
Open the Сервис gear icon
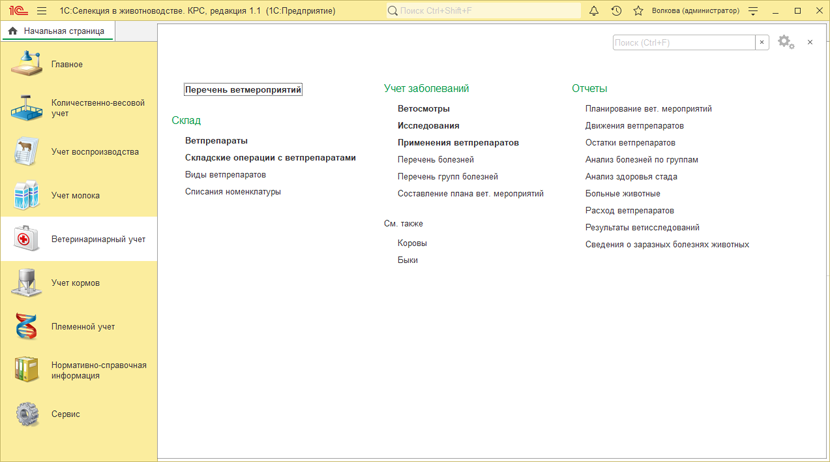coord(26,414)
